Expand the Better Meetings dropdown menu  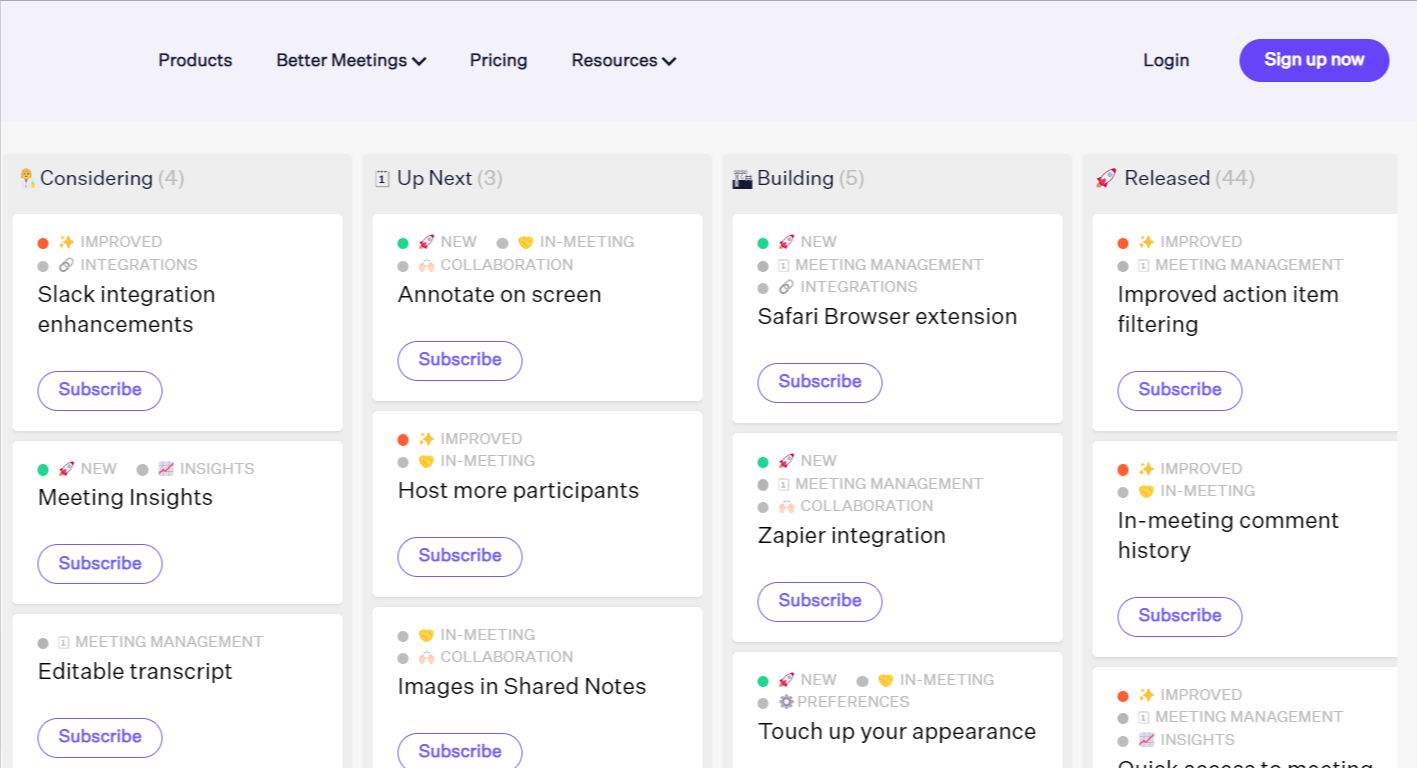coord(351,60)
